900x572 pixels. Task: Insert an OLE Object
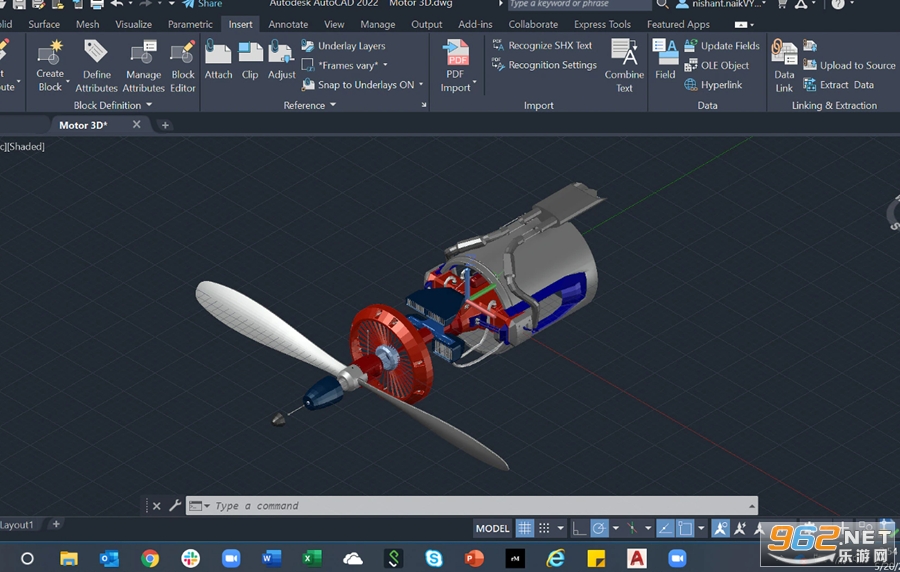[717, 65]
